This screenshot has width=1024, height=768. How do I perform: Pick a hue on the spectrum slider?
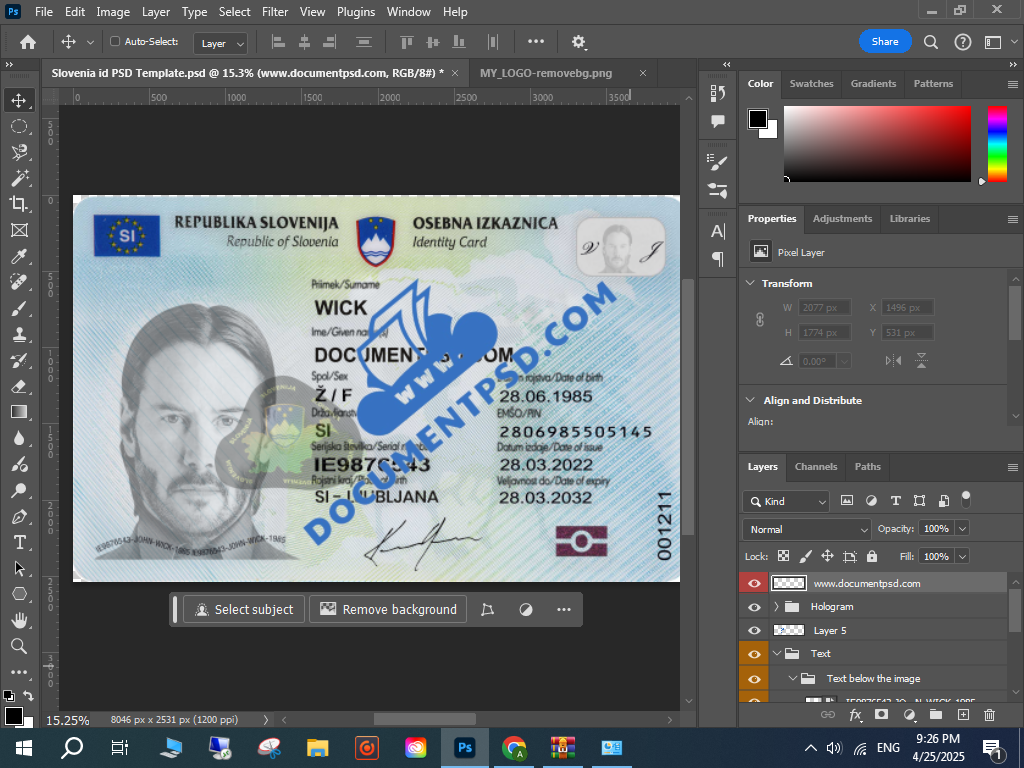click(x=997, y=144)
